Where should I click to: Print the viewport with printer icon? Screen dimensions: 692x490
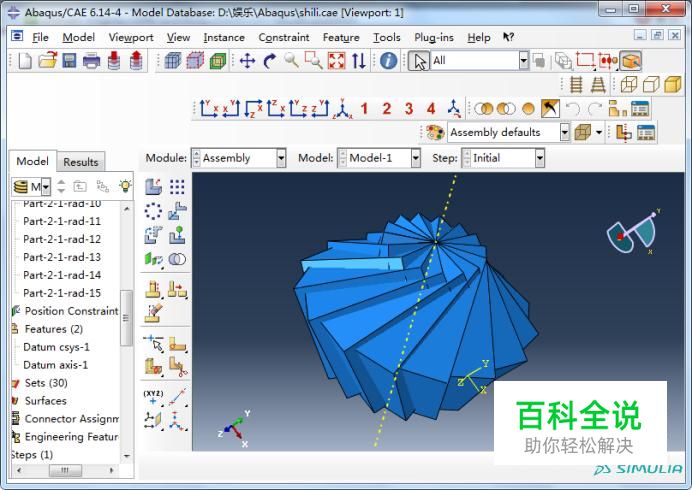click(x=91, y=60)
